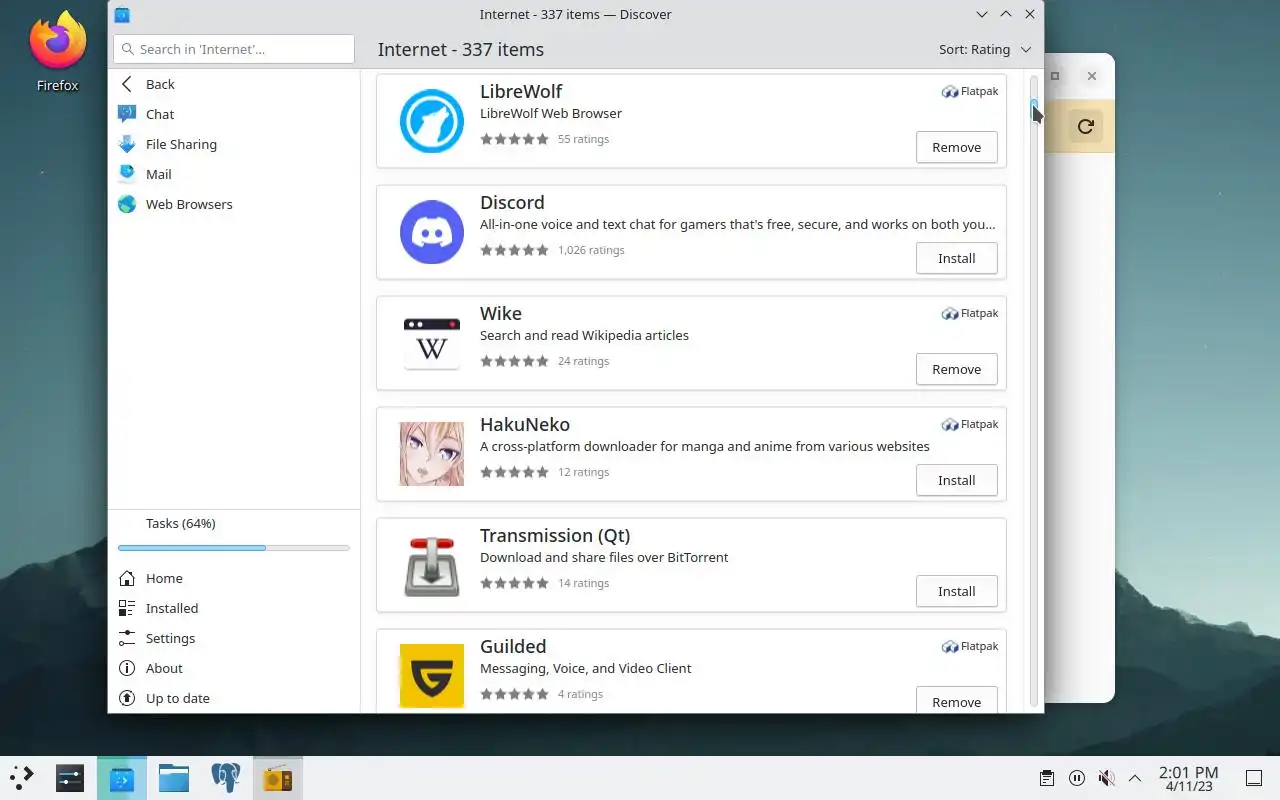Remove the Guilded application

pos(957,702)
